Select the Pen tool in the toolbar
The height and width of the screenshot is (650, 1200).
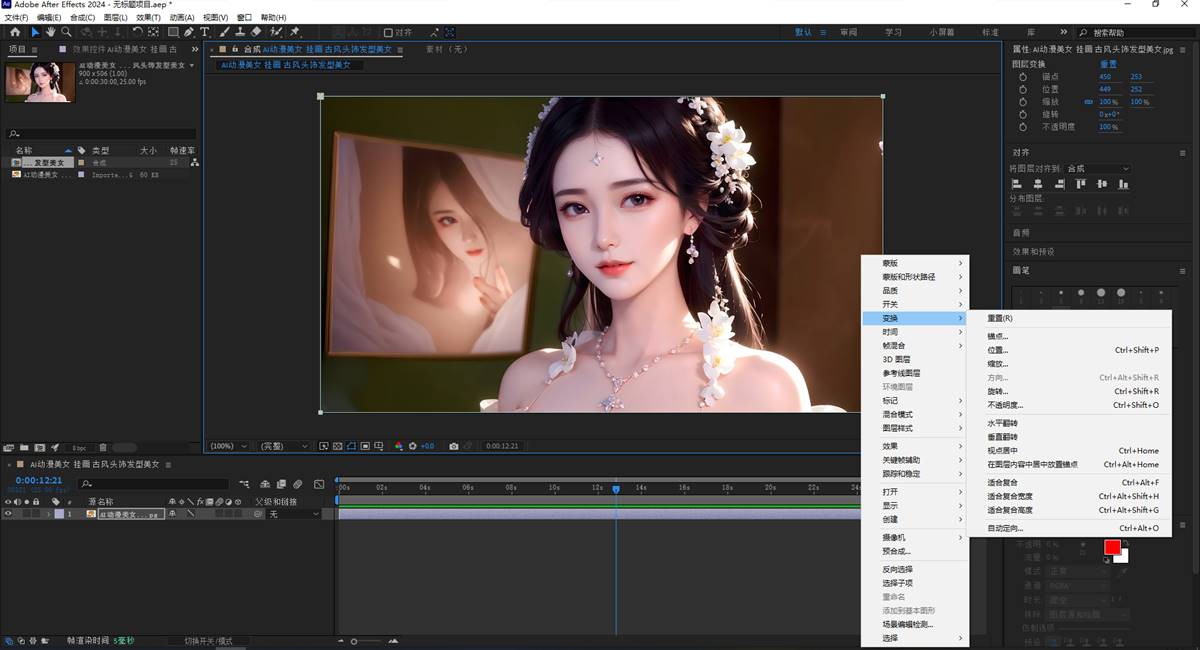click(x=189, y=32)
